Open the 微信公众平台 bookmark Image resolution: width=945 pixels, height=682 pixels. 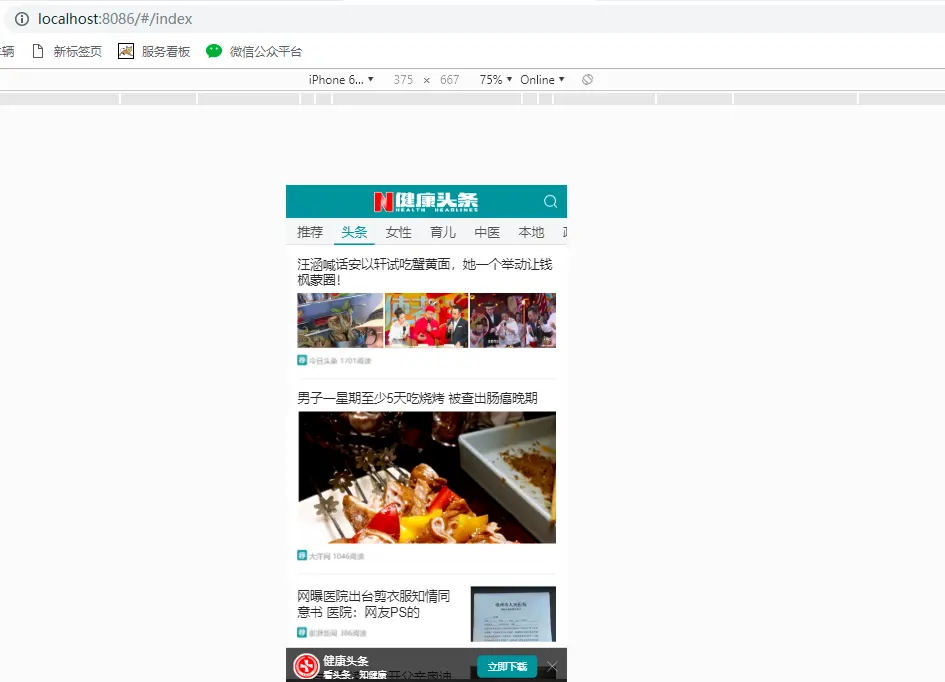click(254, 52)
